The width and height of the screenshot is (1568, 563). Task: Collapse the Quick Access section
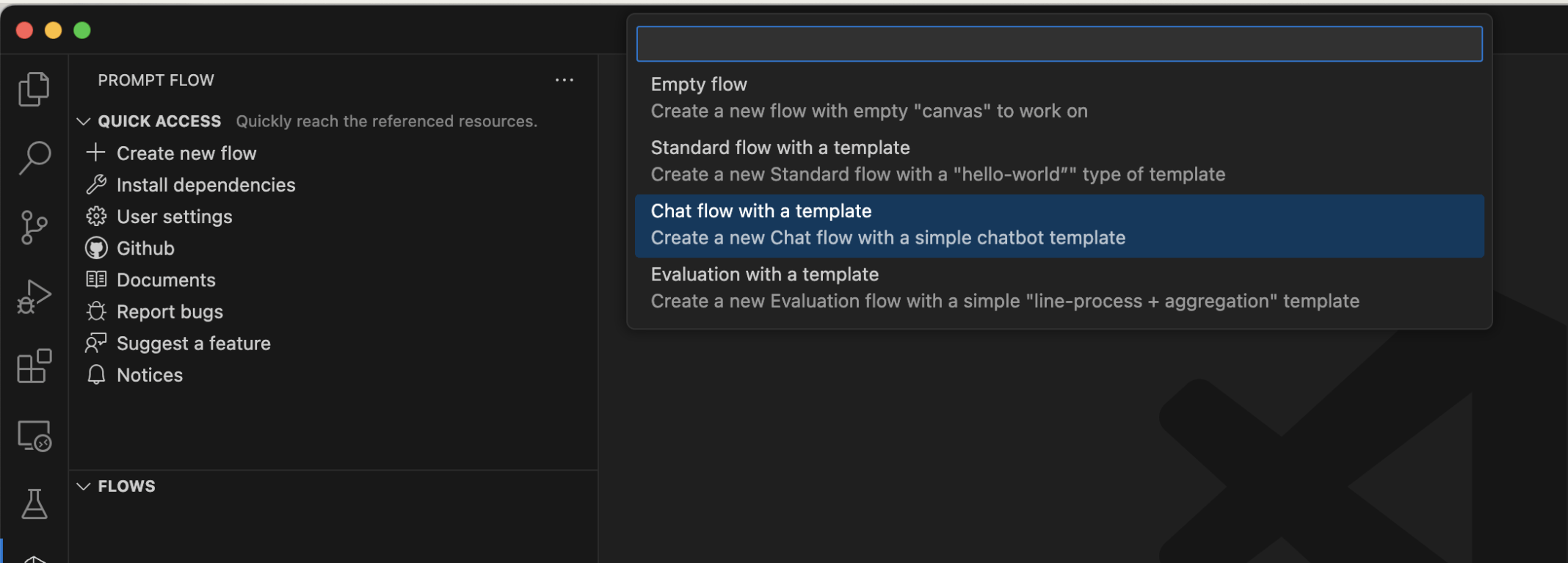pos(84,121)
